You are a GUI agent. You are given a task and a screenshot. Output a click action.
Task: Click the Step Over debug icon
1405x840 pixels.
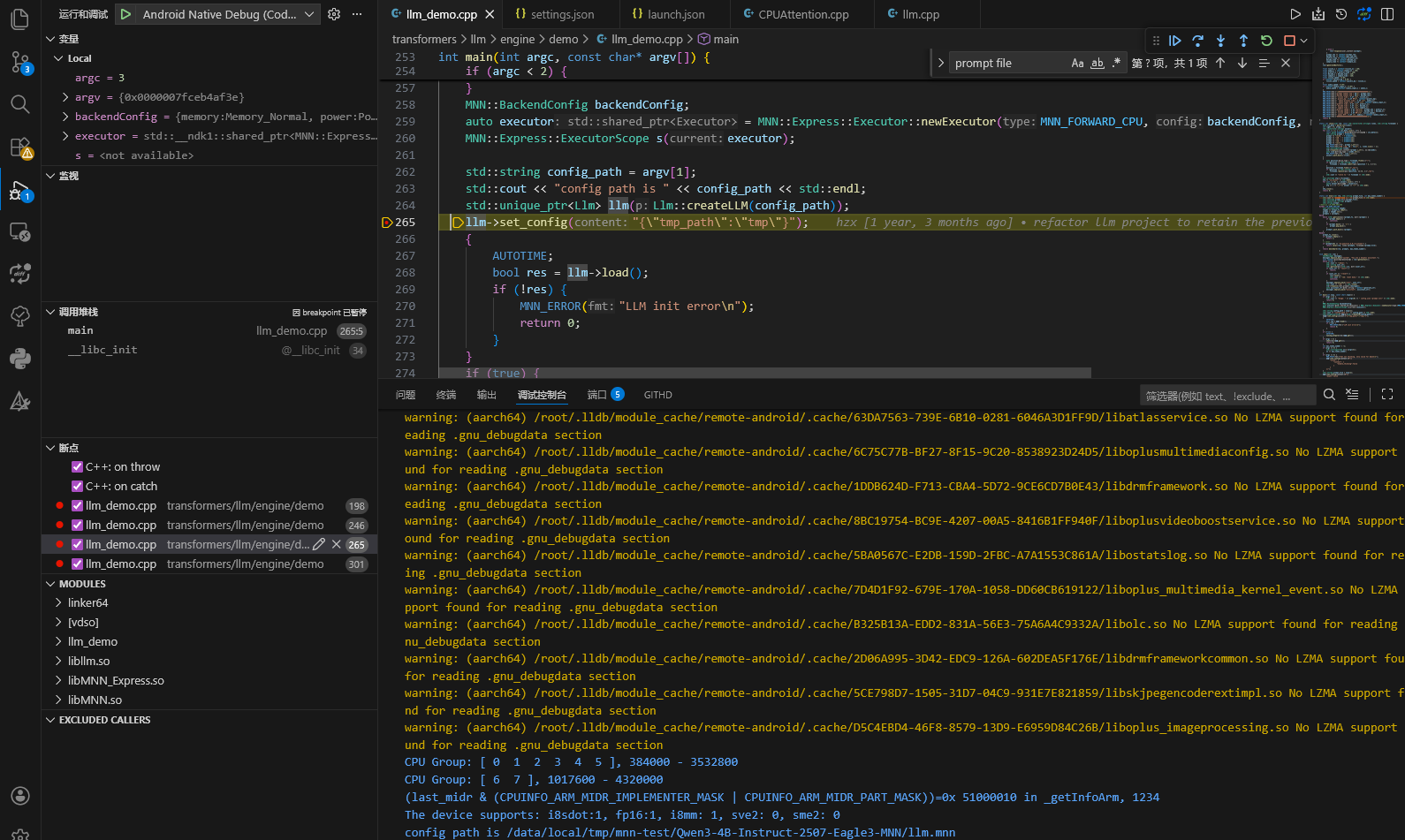(x=1197, y=41)
